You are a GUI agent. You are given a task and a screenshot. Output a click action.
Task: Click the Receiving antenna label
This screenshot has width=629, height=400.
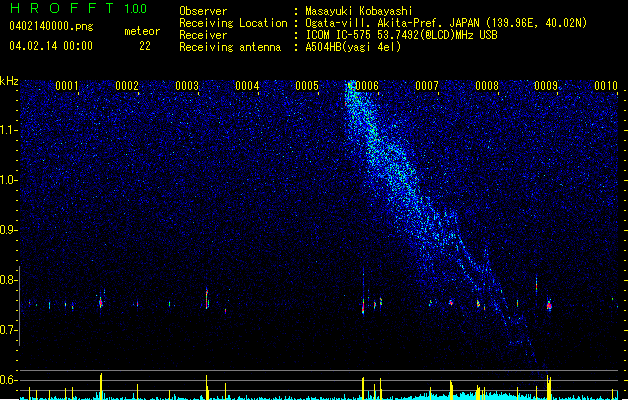click(x=230, y=47)
